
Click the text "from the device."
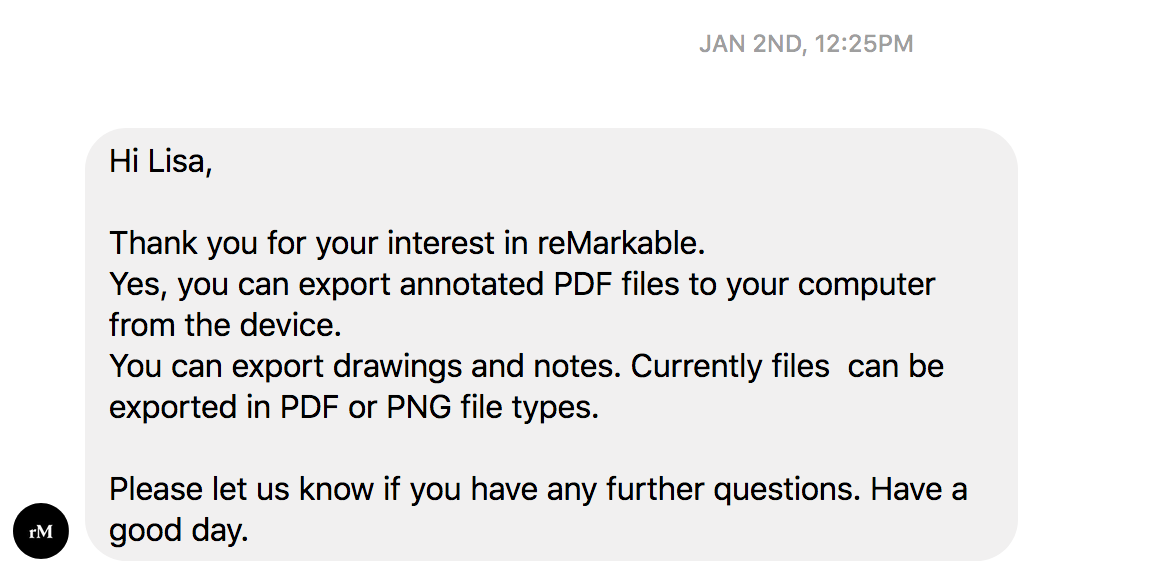tap(225, 325)
